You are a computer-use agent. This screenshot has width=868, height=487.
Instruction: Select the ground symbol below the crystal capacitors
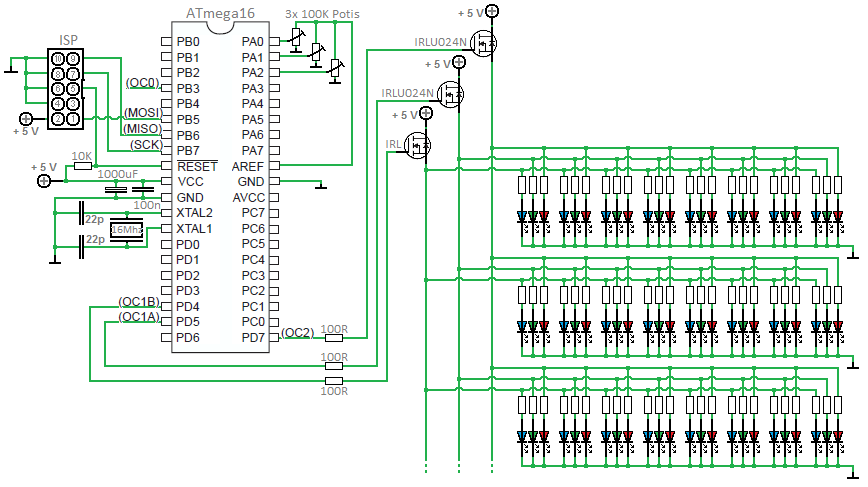pyautogui.click(x=55, y=260)
